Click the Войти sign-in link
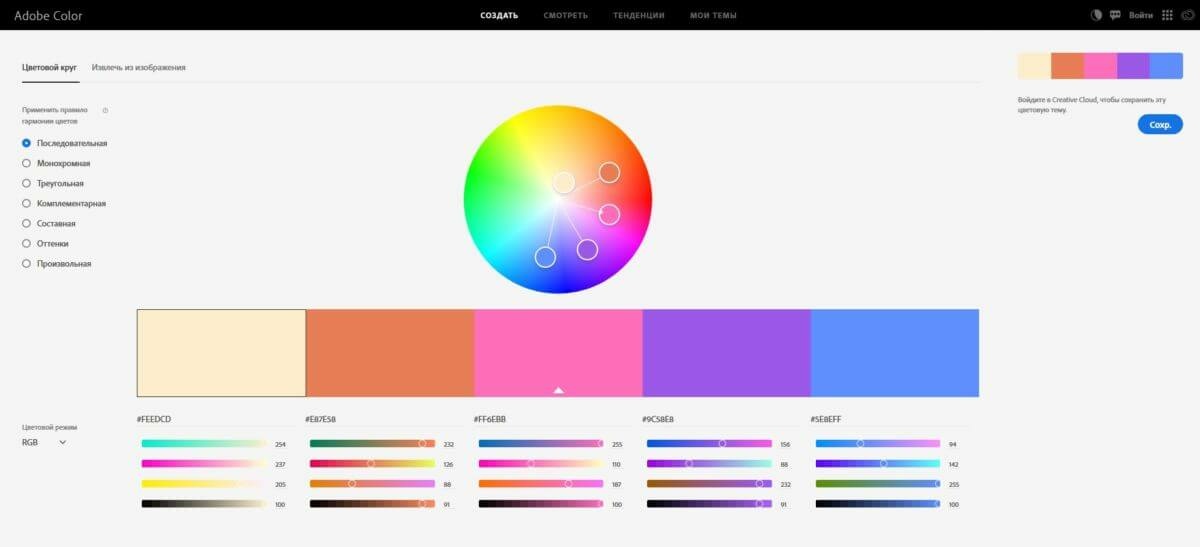Viewport: 1200px width, 547px height. click(x=1141, y=16)
